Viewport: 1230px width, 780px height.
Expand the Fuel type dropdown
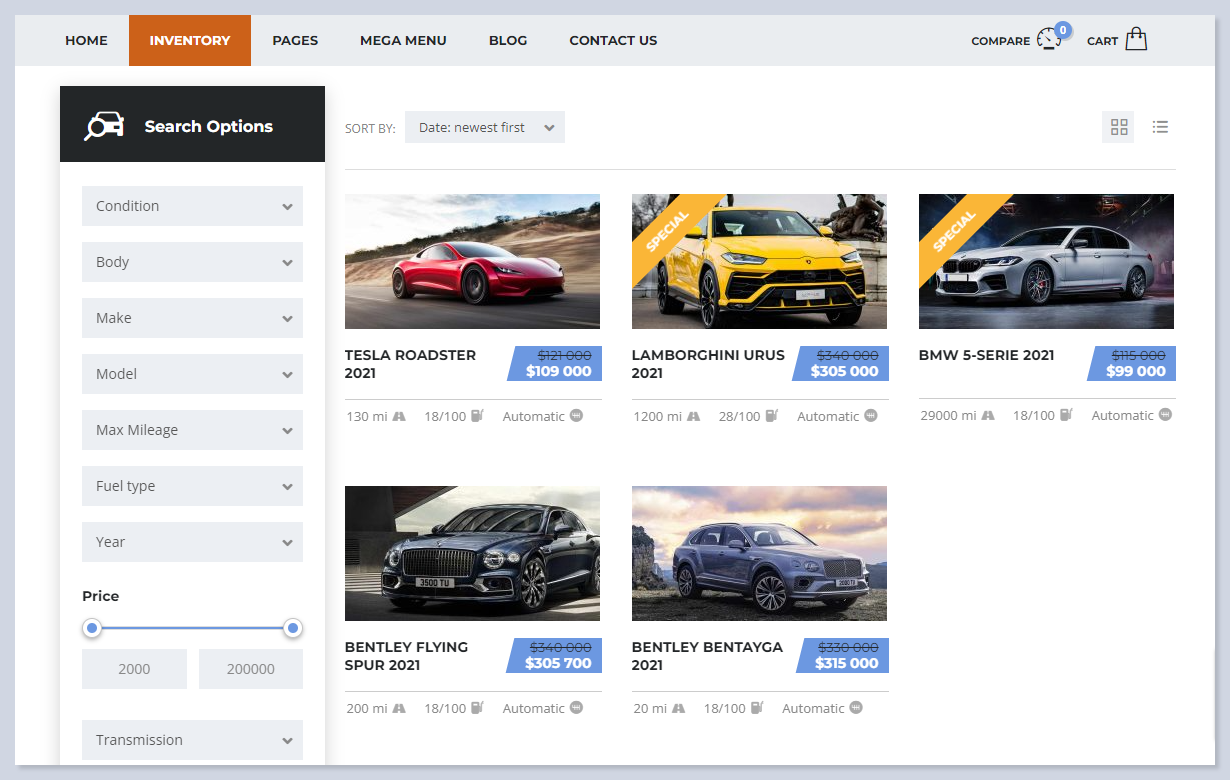click(x=192, y=486)
